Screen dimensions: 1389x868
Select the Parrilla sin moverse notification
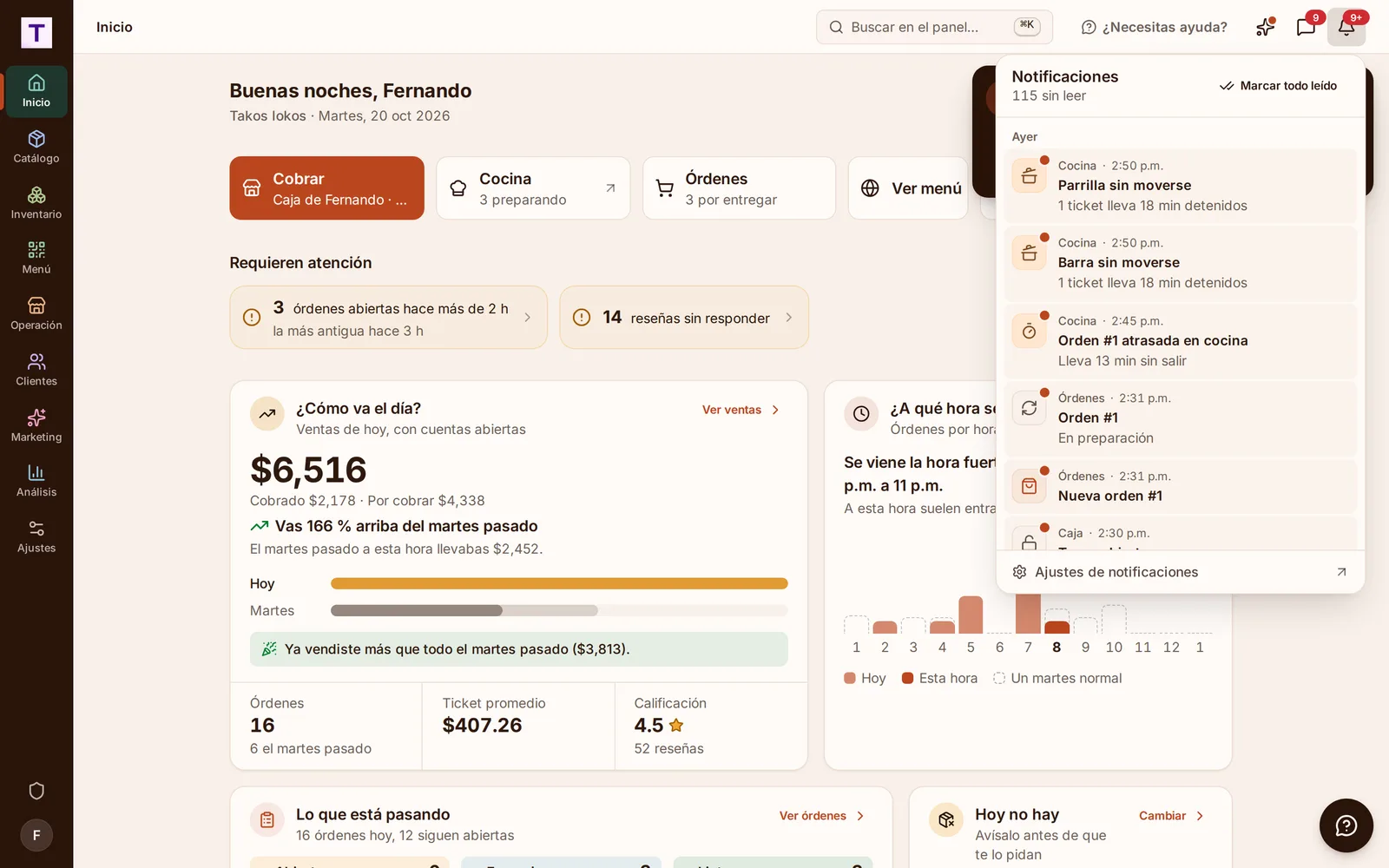point(1181,186)
